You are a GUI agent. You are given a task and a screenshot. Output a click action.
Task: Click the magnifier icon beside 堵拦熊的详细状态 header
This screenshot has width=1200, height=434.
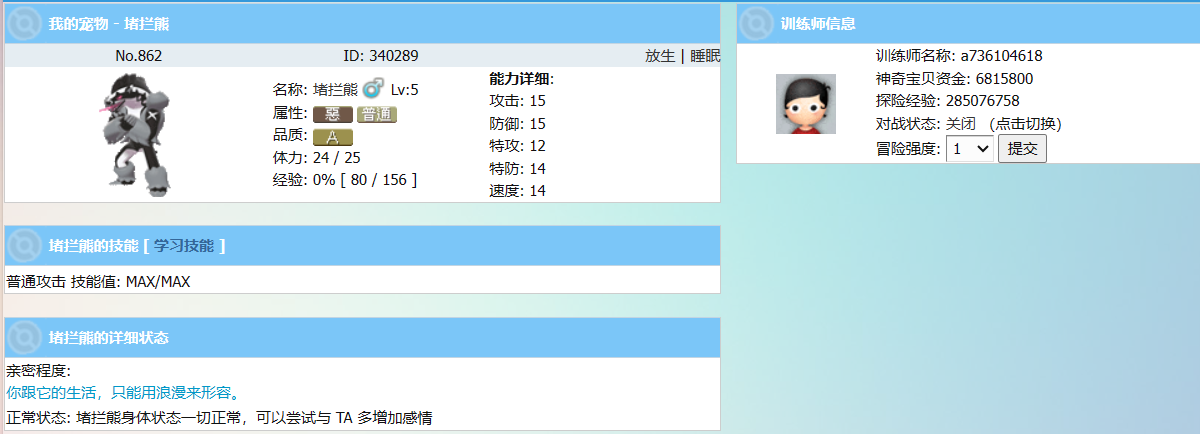coord(25,337)
